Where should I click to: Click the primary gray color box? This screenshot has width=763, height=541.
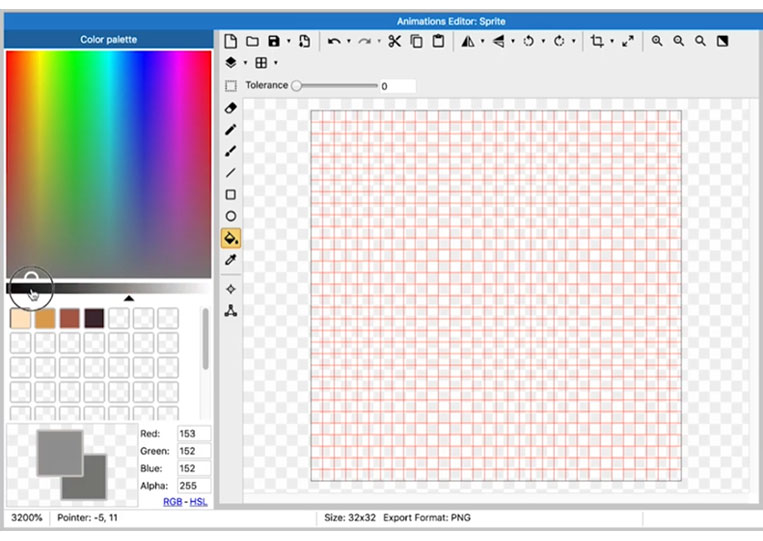tap(60, 453)
